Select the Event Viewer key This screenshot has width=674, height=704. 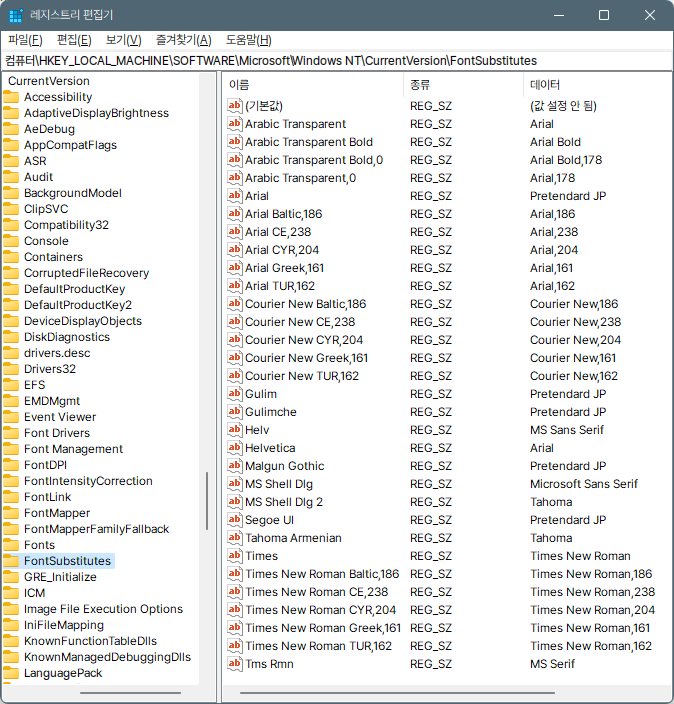(x=60, y=417)
